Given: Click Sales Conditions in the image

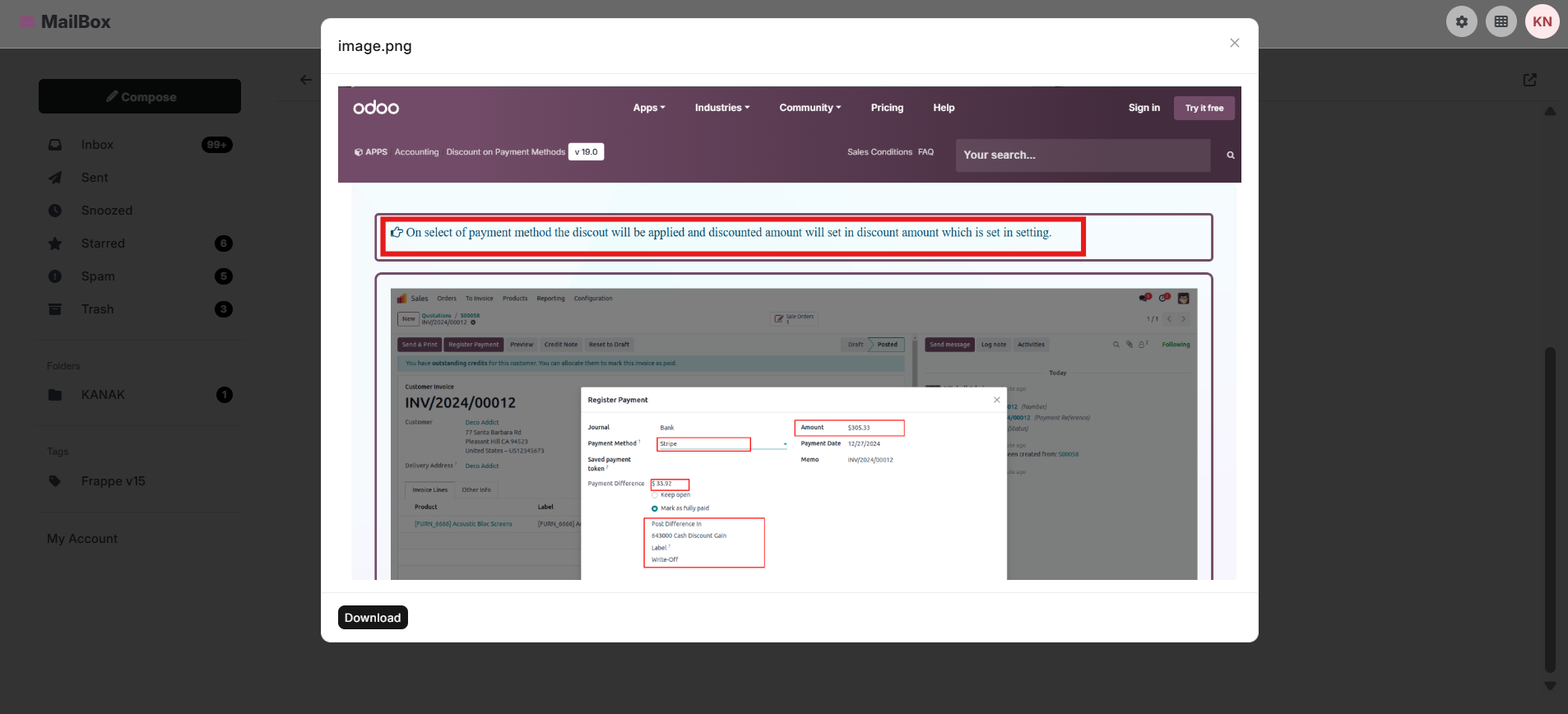Looking at the screenshot, I should pos(879,152).
